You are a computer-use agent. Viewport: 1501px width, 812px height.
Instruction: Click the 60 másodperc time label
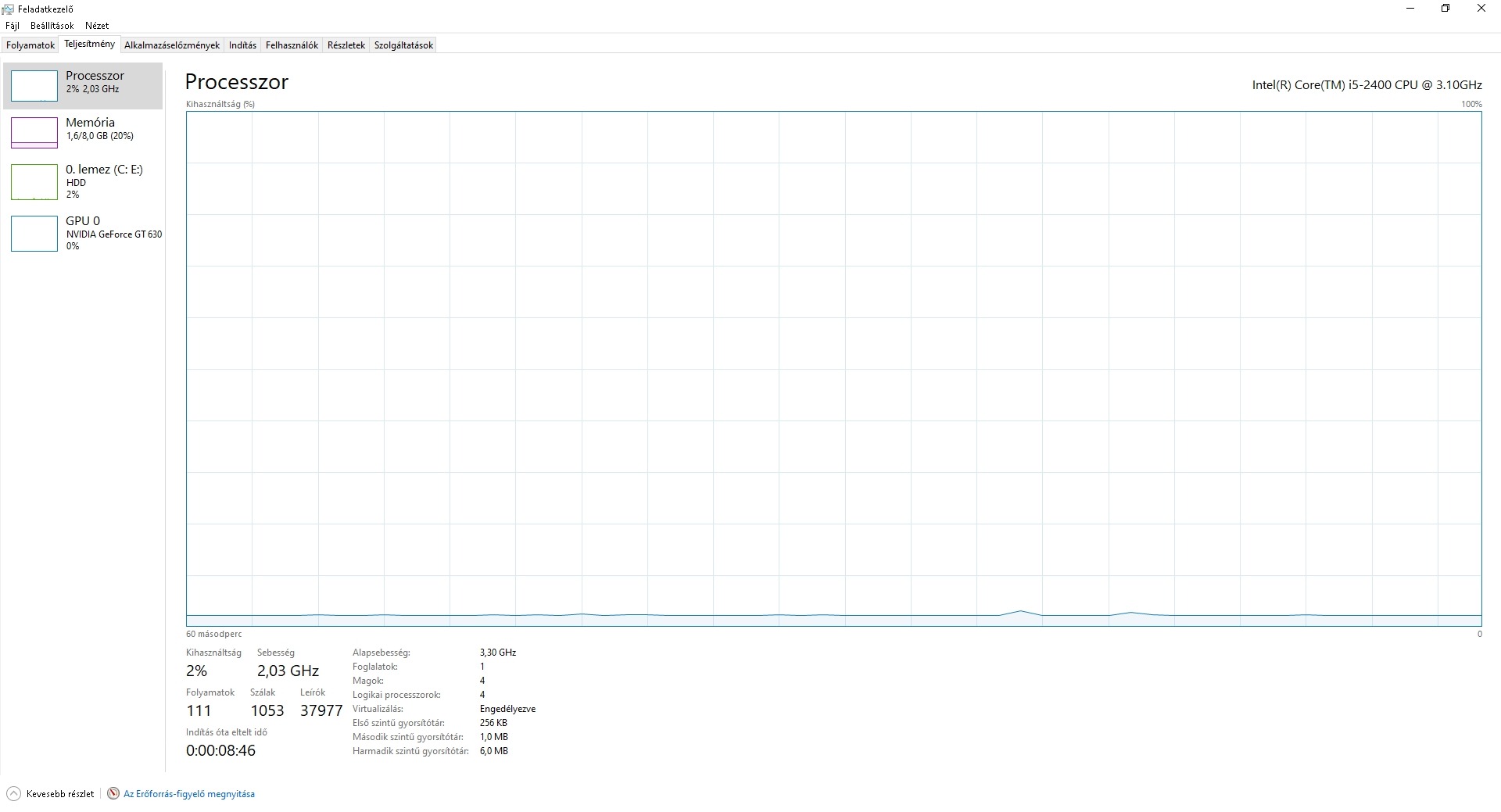tap(213, 634)
